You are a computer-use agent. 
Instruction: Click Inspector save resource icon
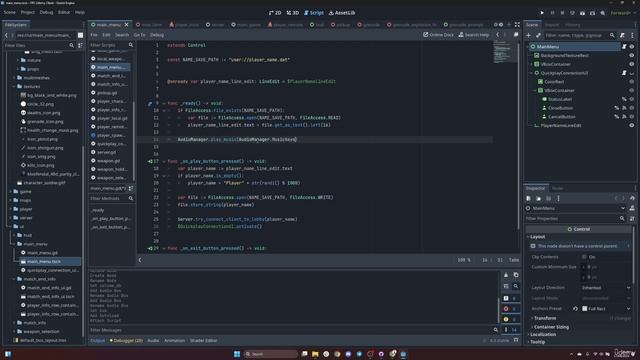[x=548, y=198]
